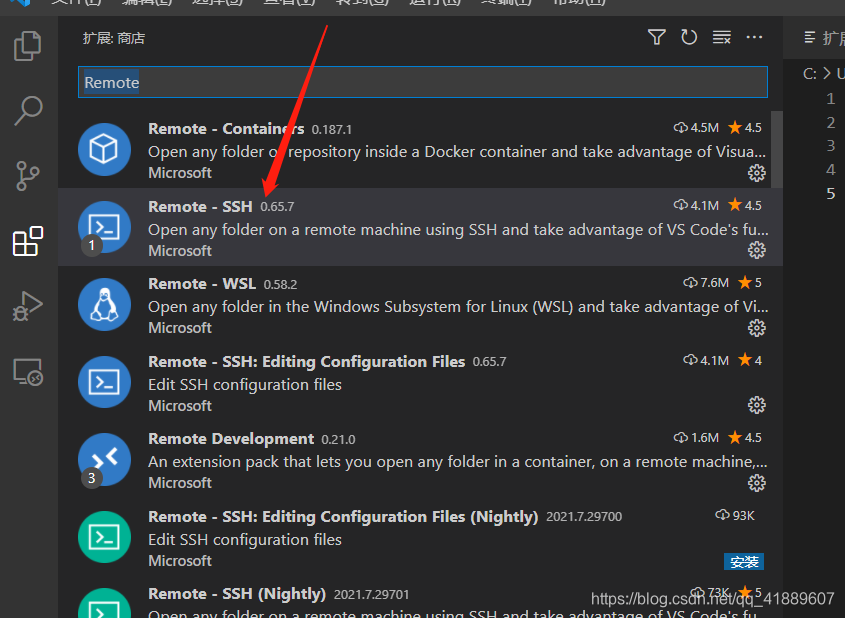
Task: Select editor line number 1
Action: (x=830, y=99)
